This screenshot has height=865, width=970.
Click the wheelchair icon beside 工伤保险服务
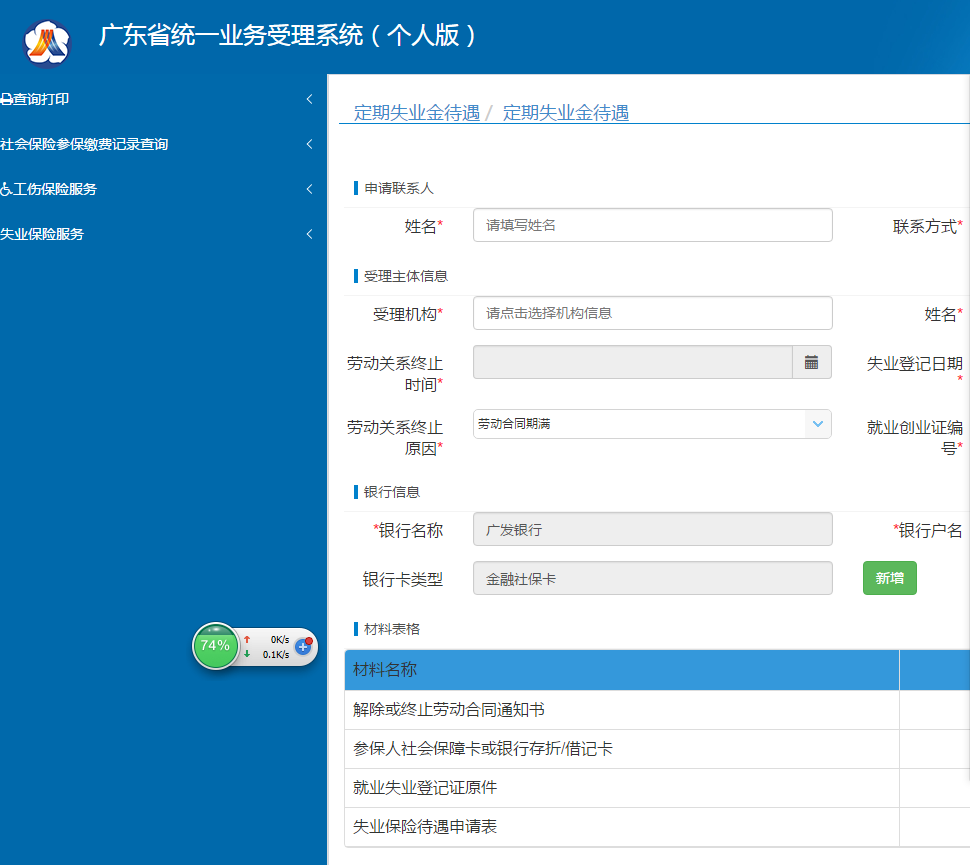coord(6,189)
